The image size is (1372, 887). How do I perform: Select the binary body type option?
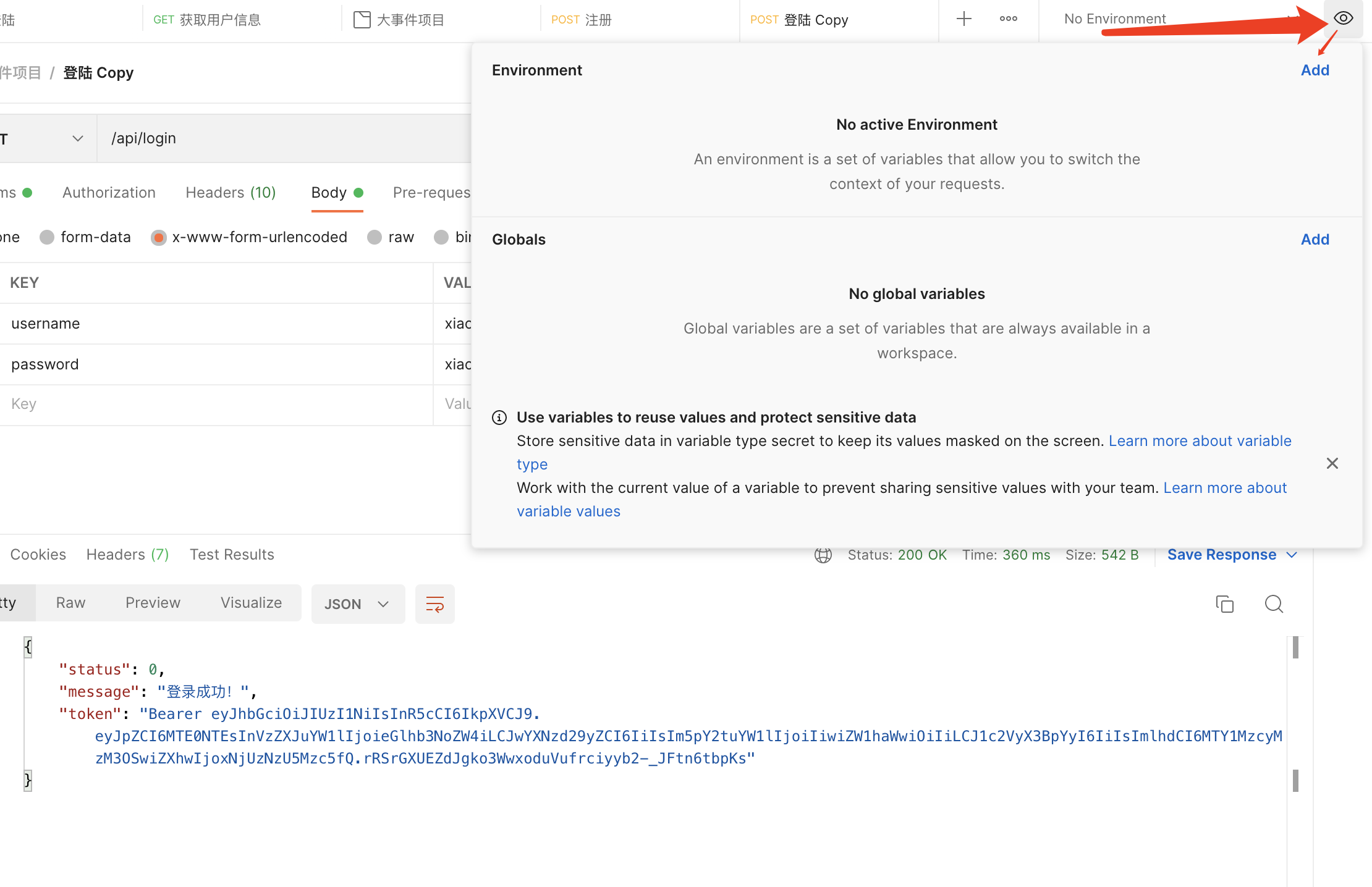click(441, 237)
